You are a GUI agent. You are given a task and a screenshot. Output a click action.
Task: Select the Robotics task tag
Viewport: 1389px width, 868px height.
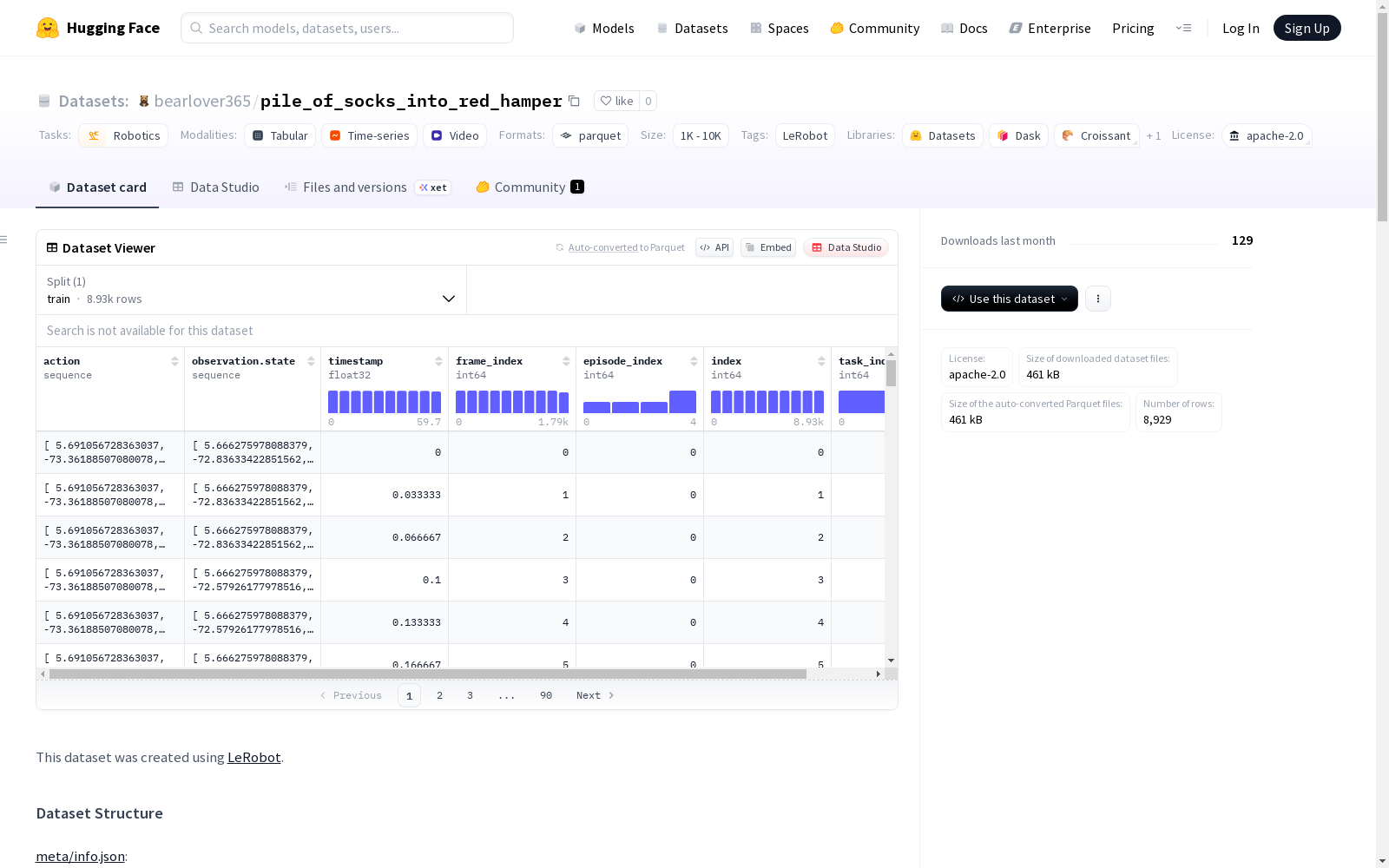pyautogui.click(x=123, y=135)
